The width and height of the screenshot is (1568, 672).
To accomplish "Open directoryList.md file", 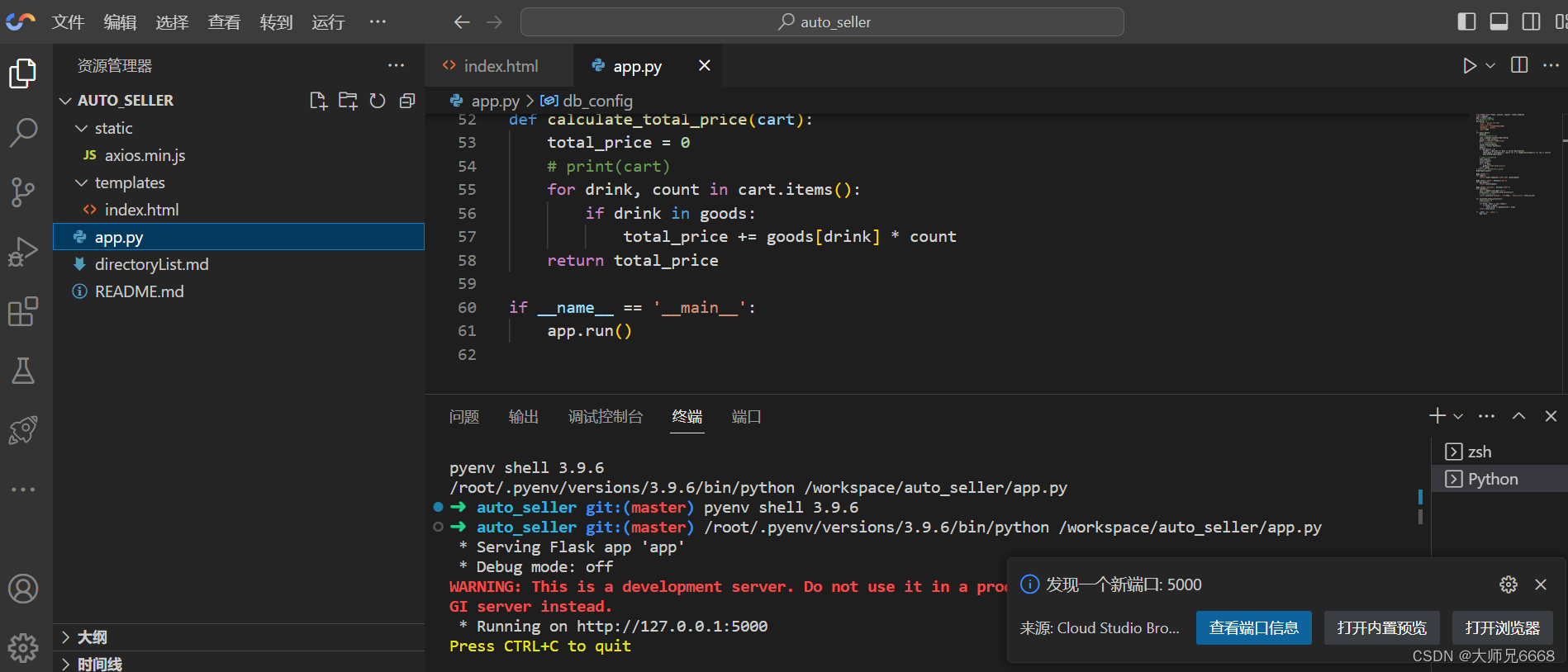I will pyautogui.click(x=151, y=264).
